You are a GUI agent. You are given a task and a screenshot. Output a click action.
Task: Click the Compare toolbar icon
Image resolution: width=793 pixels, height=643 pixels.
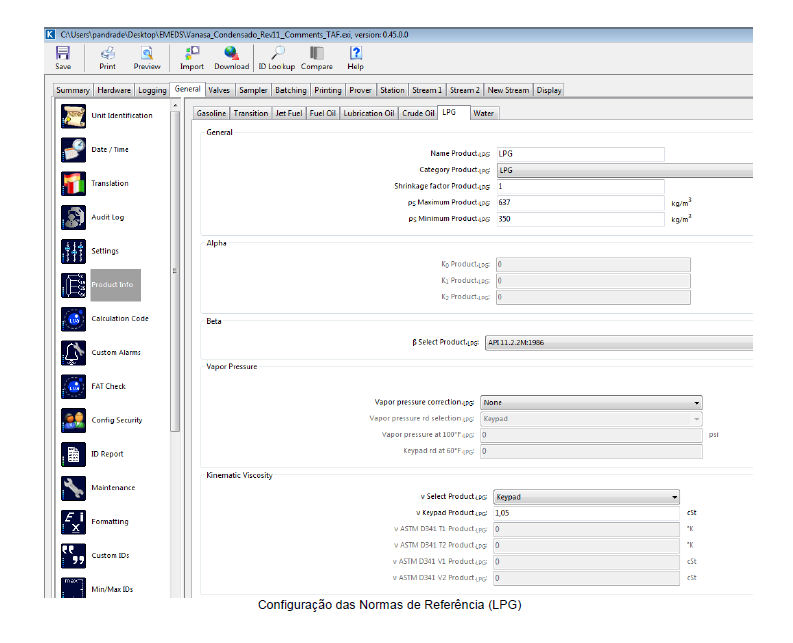coord(317,53)
